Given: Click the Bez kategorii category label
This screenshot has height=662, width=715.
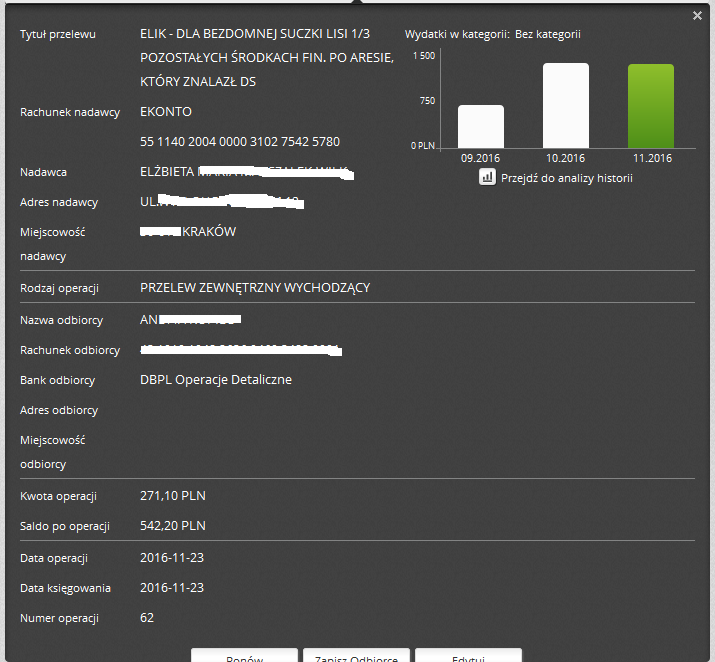Looking at the screenshot, I should click(548, 34).
